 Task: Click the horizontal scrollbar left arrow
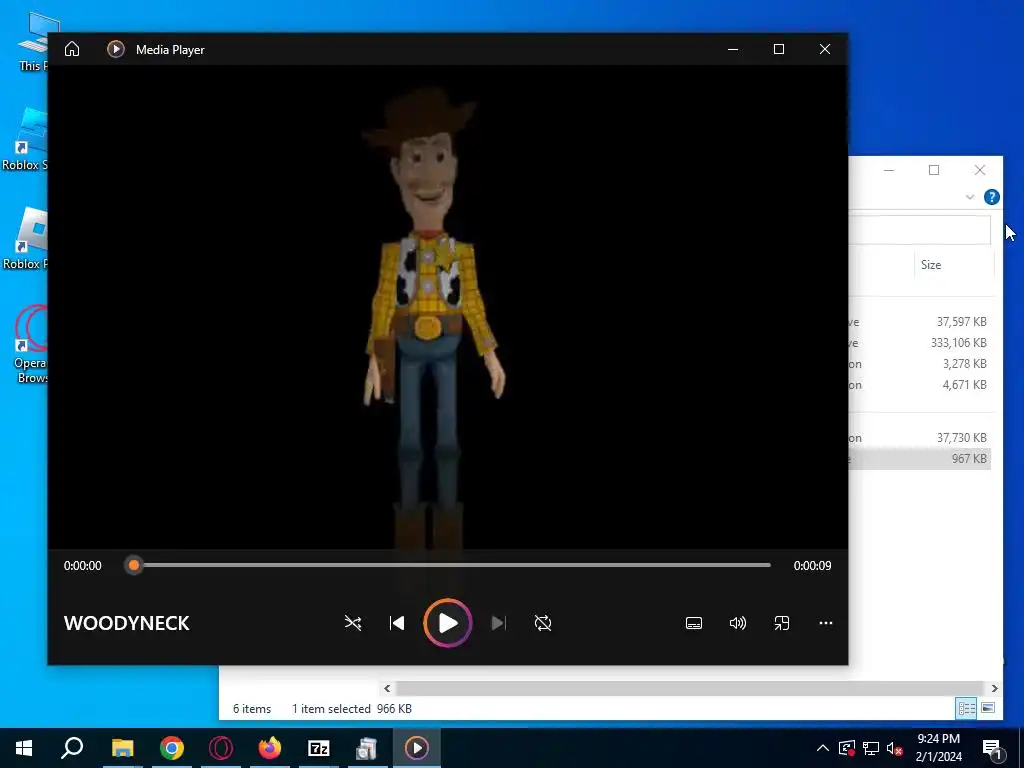(x=387, y=688)
